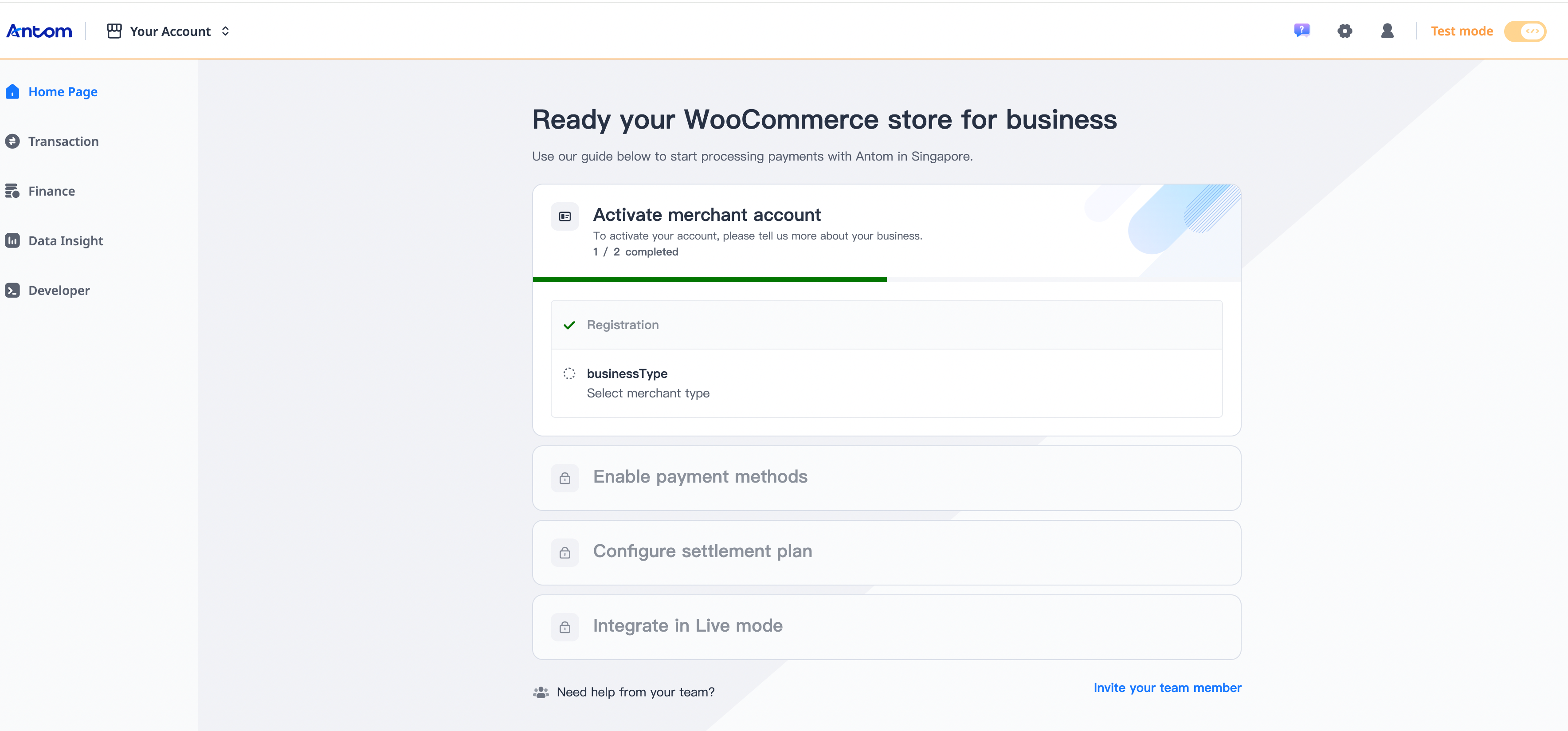Click the Data Insight chart icon
The height and width of the screenshot is (731, 1568).
[x=12, y=240]
